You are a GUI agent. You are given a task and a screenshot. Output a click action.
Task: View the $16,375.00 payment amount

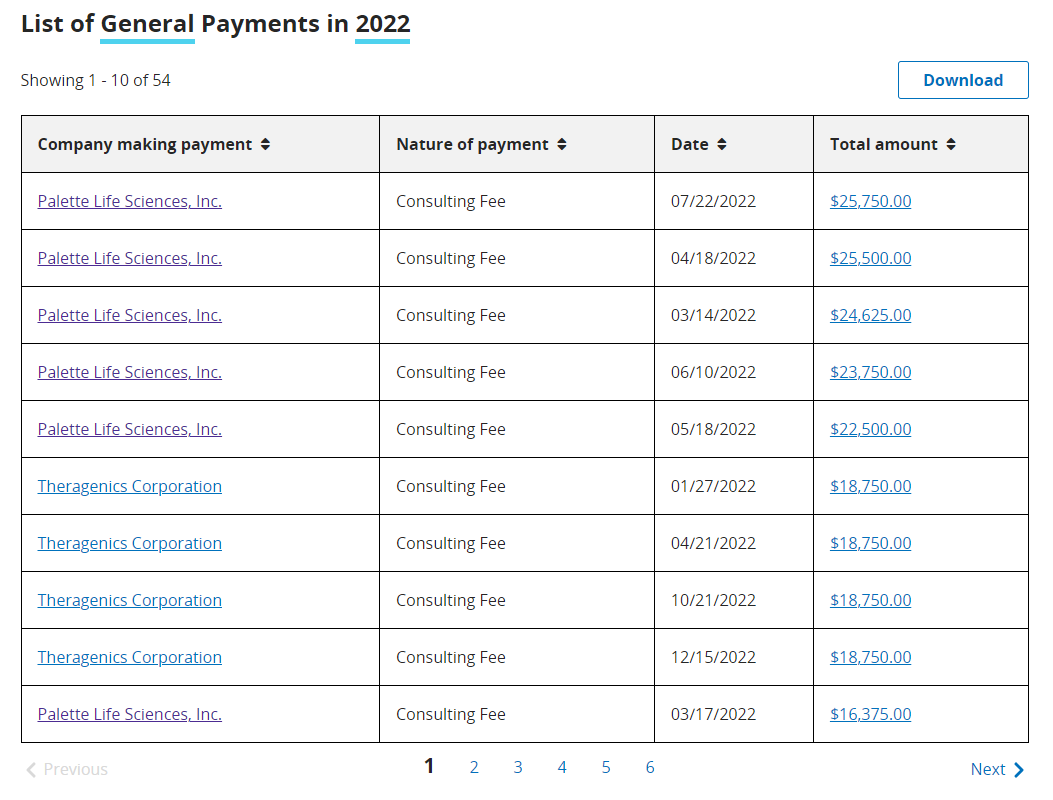(x=870, y=714)
